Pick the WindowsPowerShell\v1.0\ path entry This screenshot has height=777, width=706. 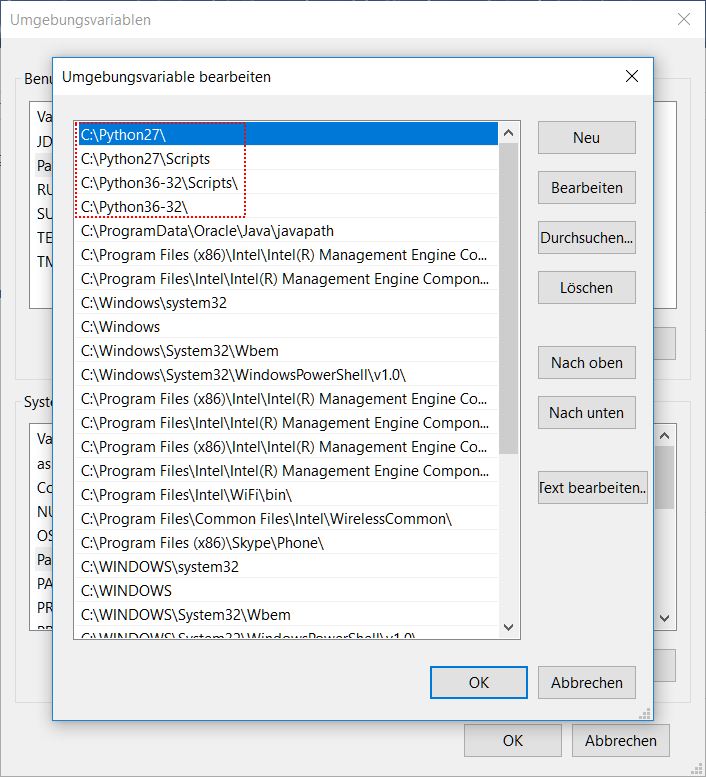pos(243,375)
